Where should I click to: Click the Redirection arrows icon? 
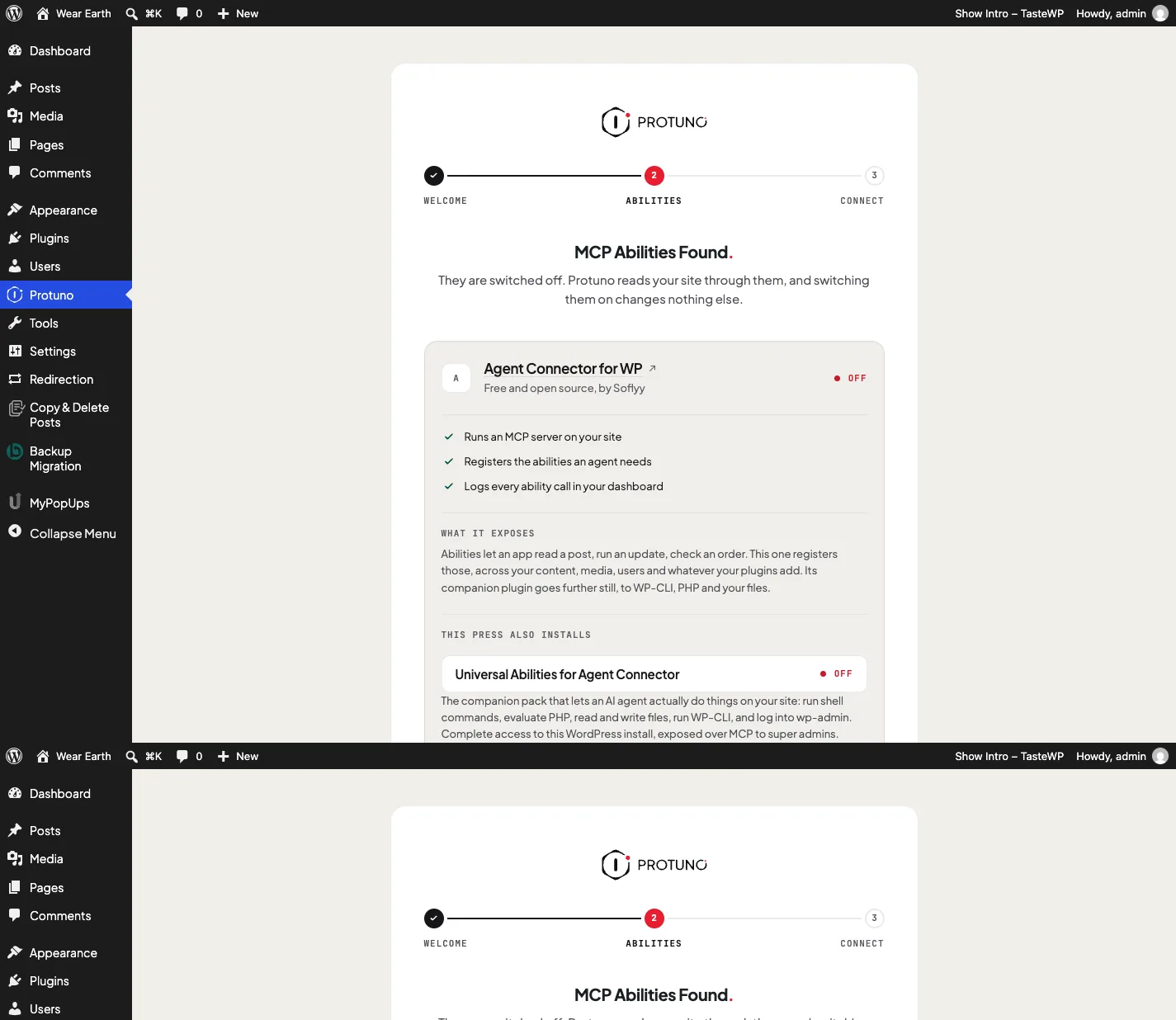15,379
